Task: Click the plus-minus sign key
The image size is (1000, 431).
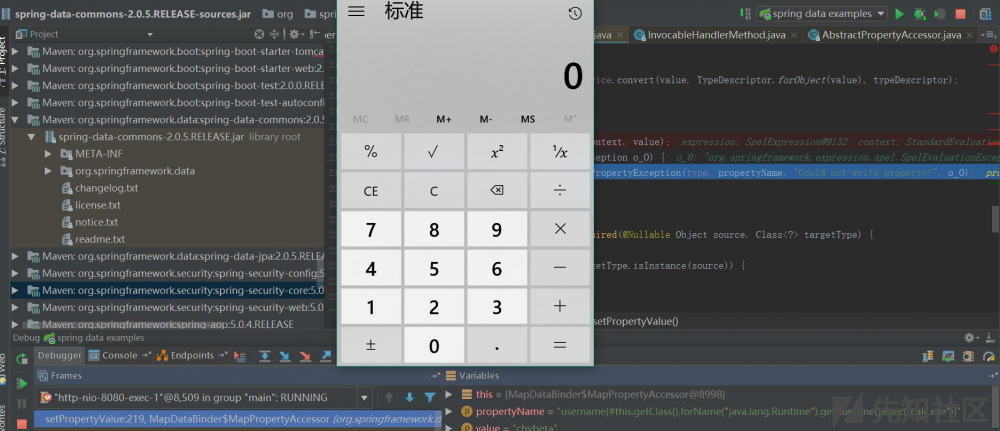Action: pyautogui.click(x=371, y=345)
